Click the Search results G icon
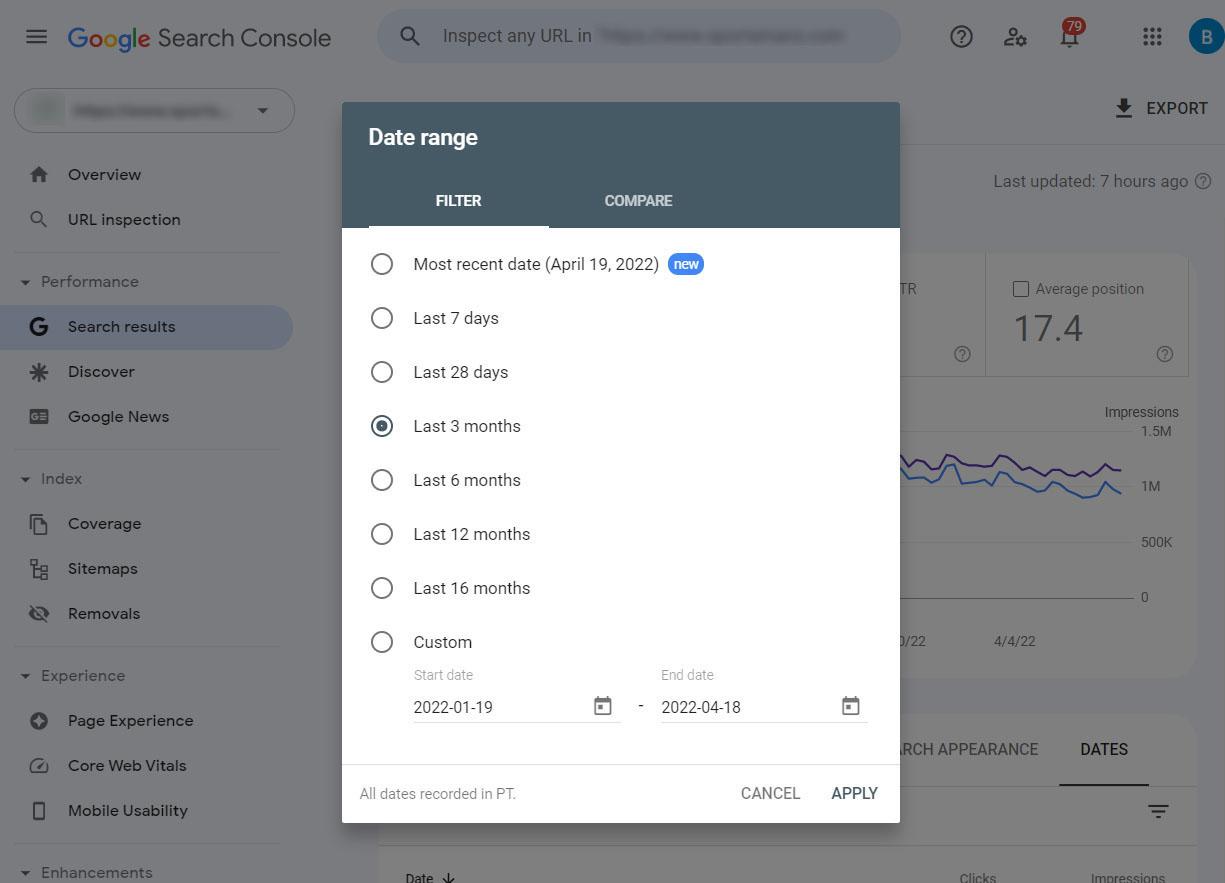Image resolution: width=1225 pixels, height=883 pixels. (39, 326)
